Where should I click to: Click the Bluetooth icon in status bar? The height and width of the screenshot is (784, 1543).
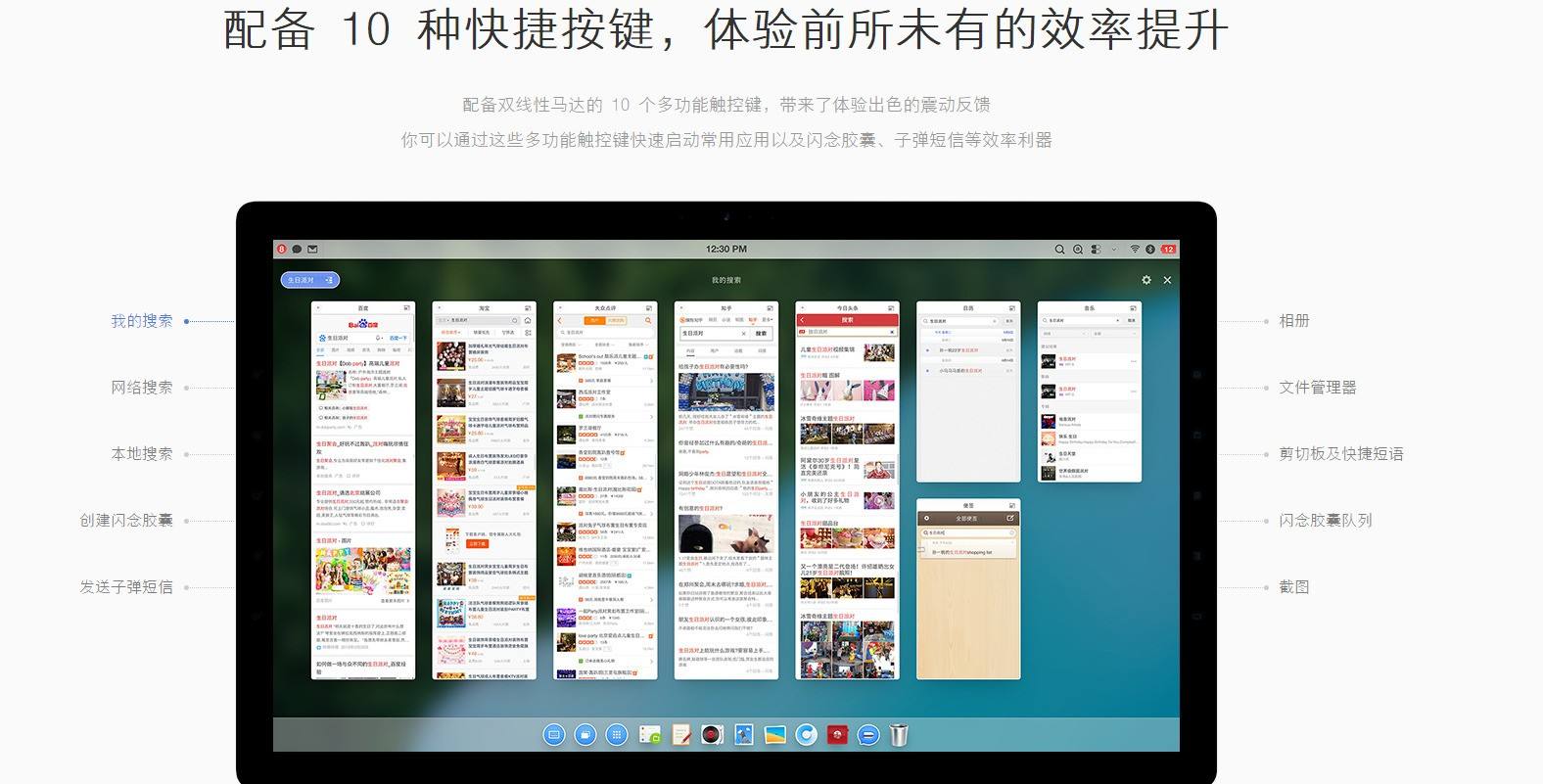(x=1150, y=249)
